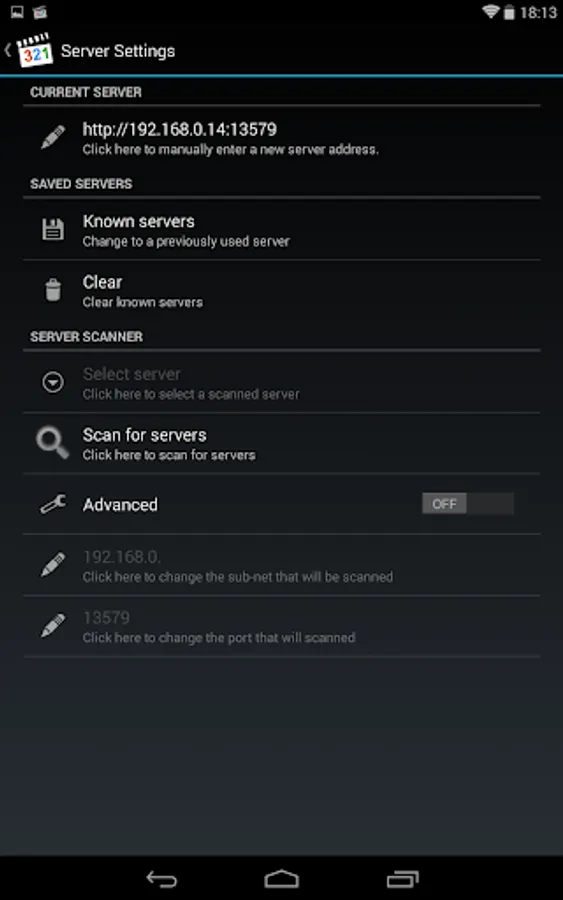Tap the 321 clapperboard app icon

(x=35, y=51)
